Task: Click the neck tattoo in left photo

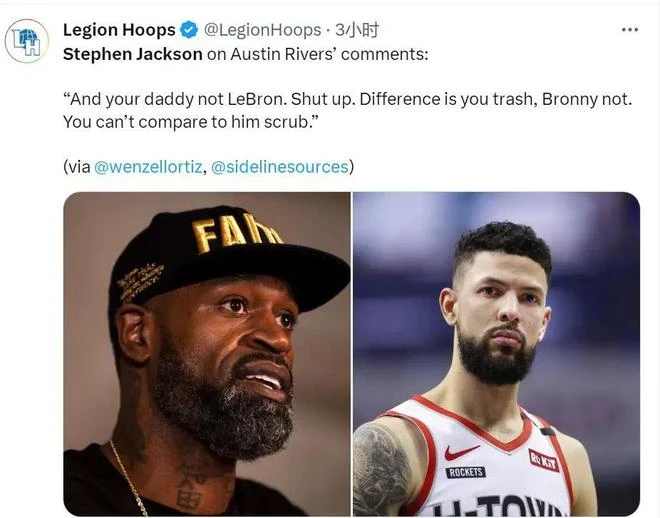Action: click(189, 488)
